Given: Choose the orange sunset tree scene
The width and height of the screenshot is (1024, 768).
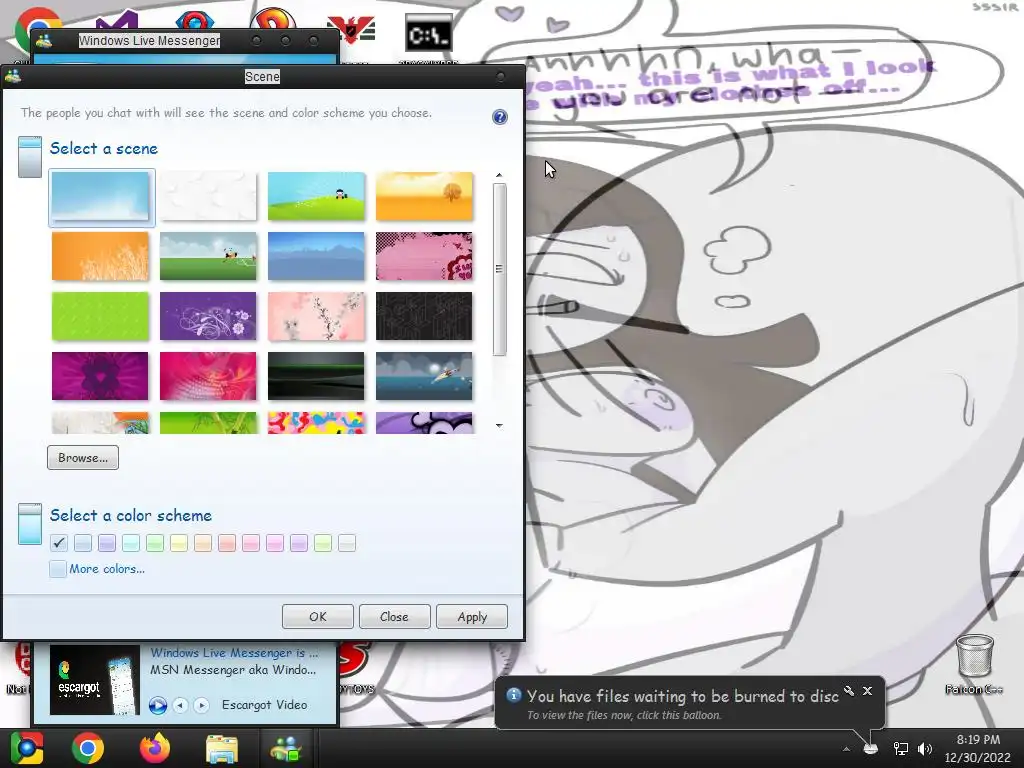Looking at the screenshot, I should click(424, 196).
